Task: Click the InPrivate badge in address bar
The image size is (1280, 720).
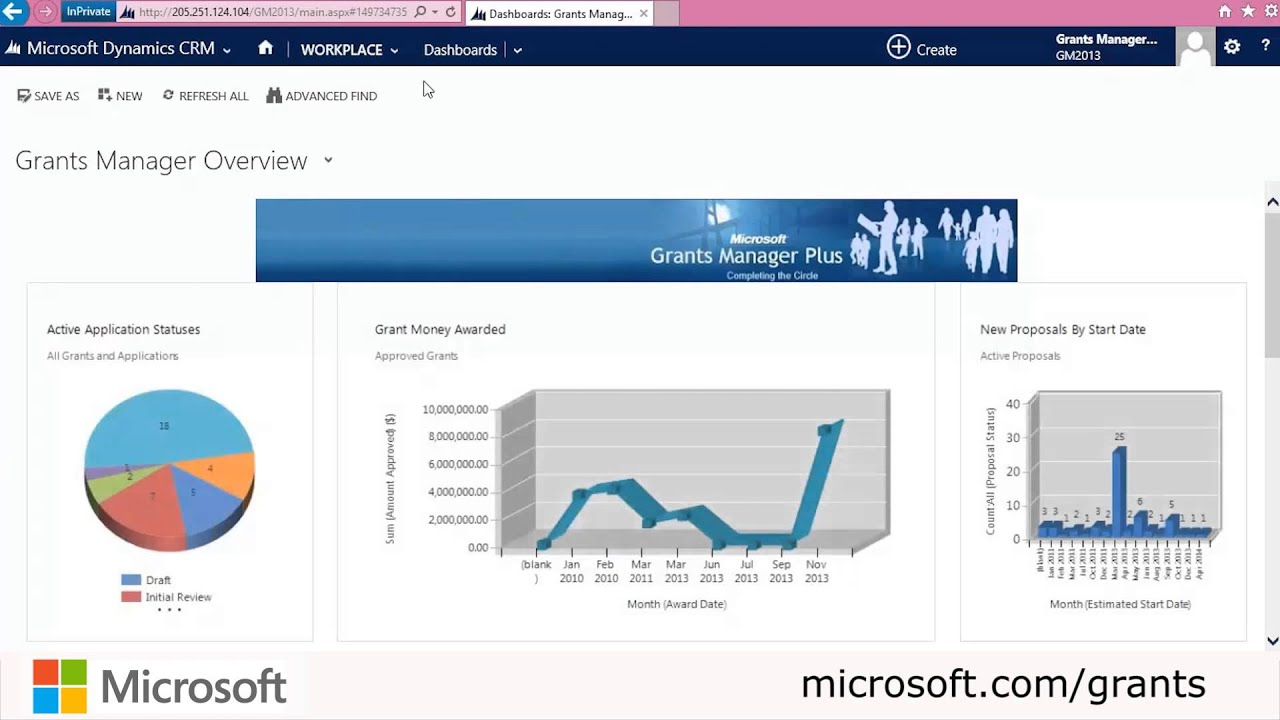Action: point(88,12)
